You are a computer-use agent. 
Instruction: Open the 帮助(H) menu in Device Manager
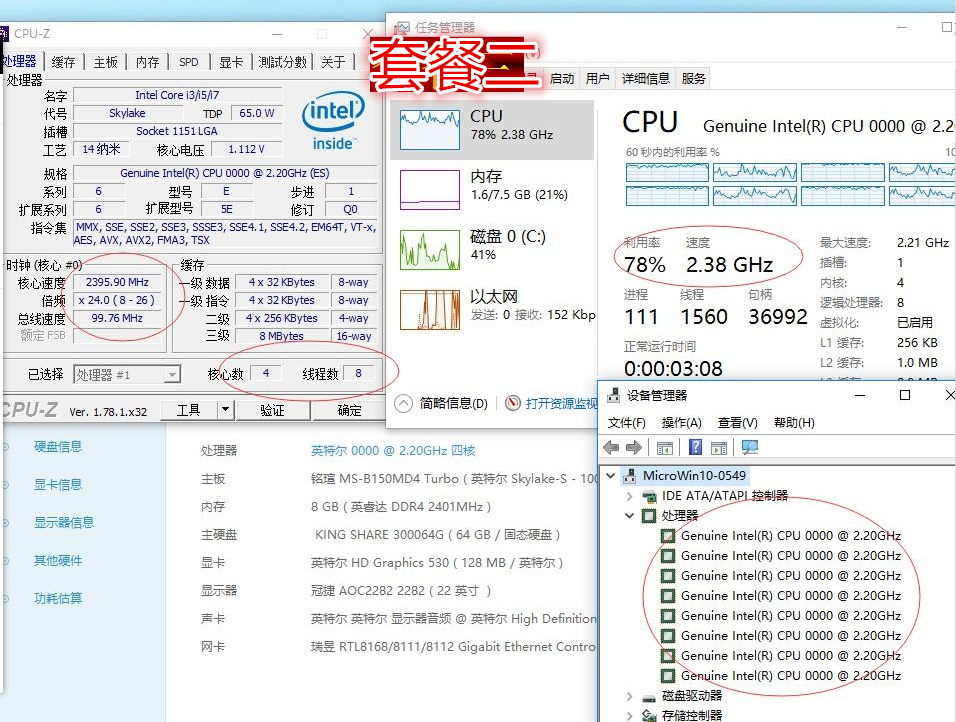(794, 423)
